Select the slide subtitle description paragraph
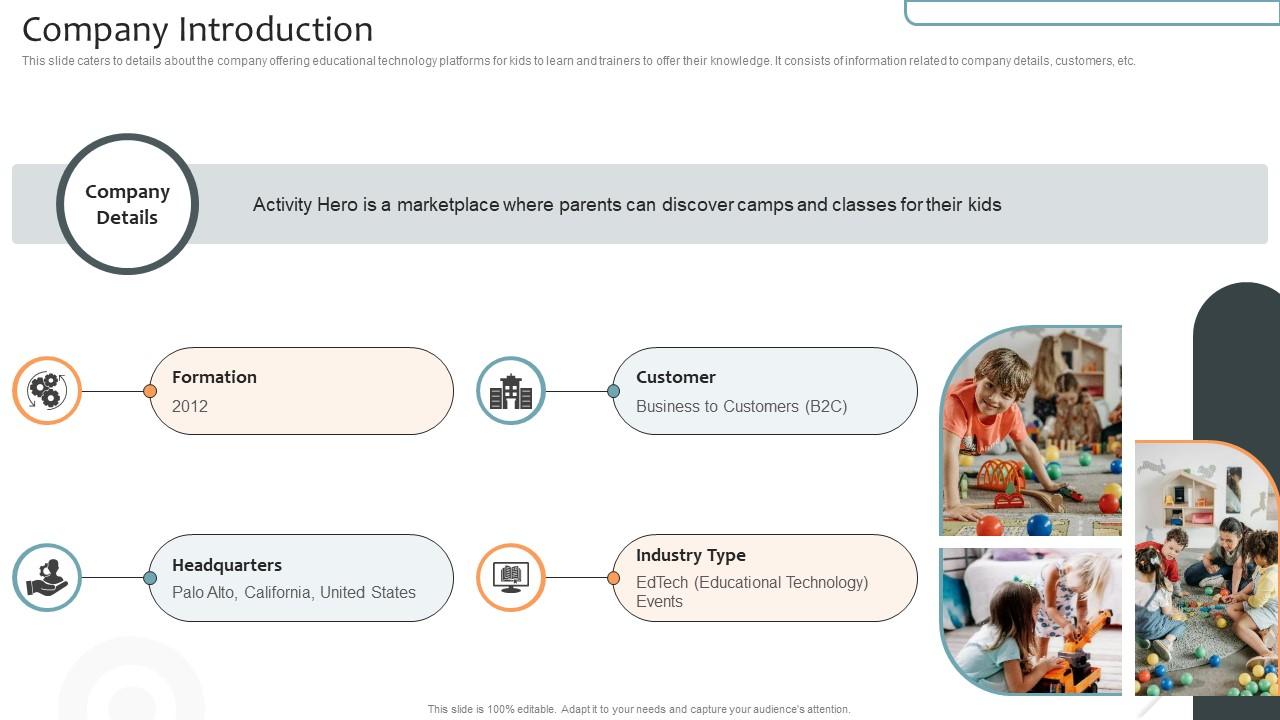1280x720 pixels. point(579,61)
